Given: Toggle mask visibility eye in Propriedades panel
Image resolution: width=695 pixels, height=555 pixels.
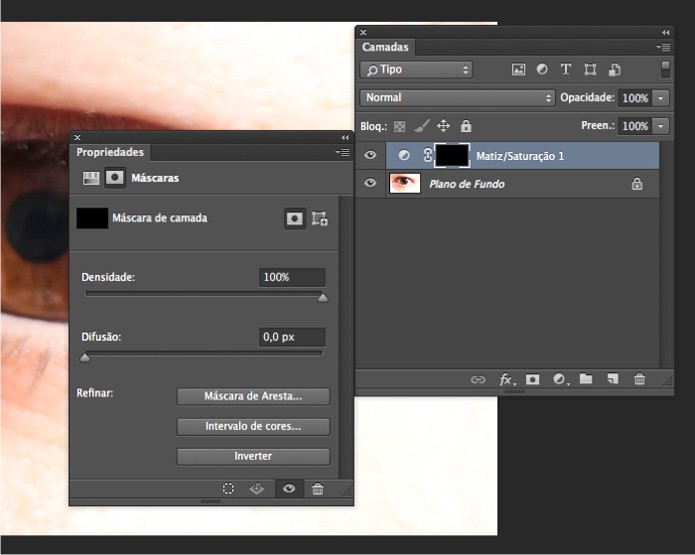Looking at the screenshot, I should [289, 489].
